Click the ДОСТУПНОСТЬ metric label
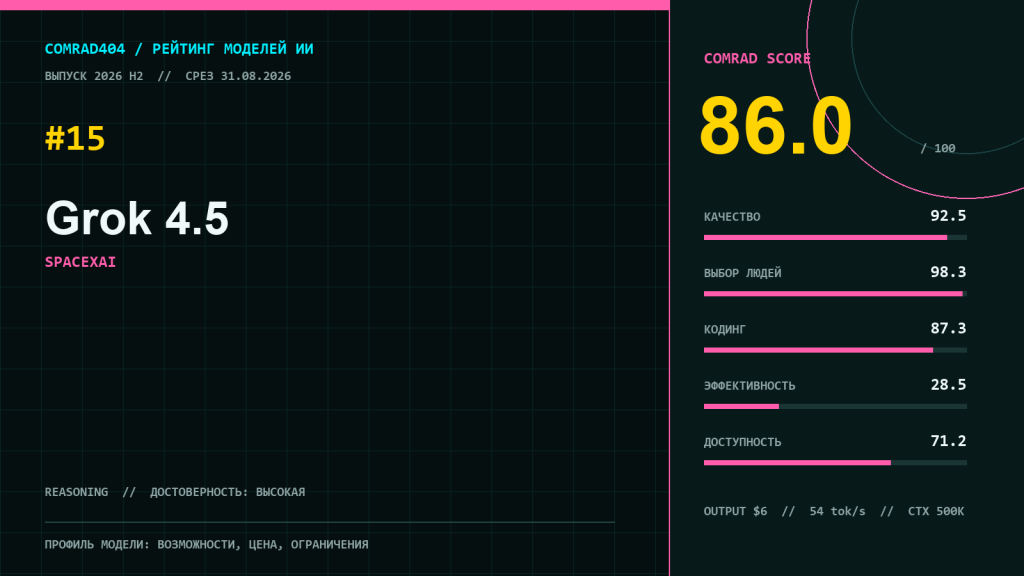 click(743, 442)
